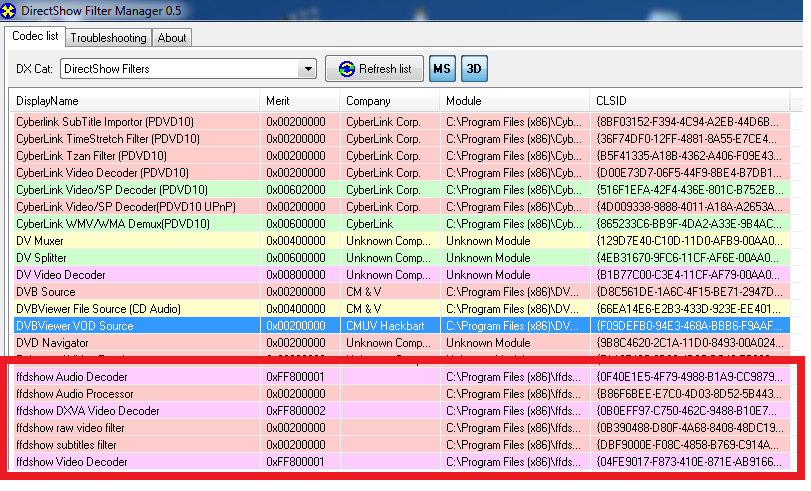
Task: Toggle the MS filter button
Action: (442, 69)
